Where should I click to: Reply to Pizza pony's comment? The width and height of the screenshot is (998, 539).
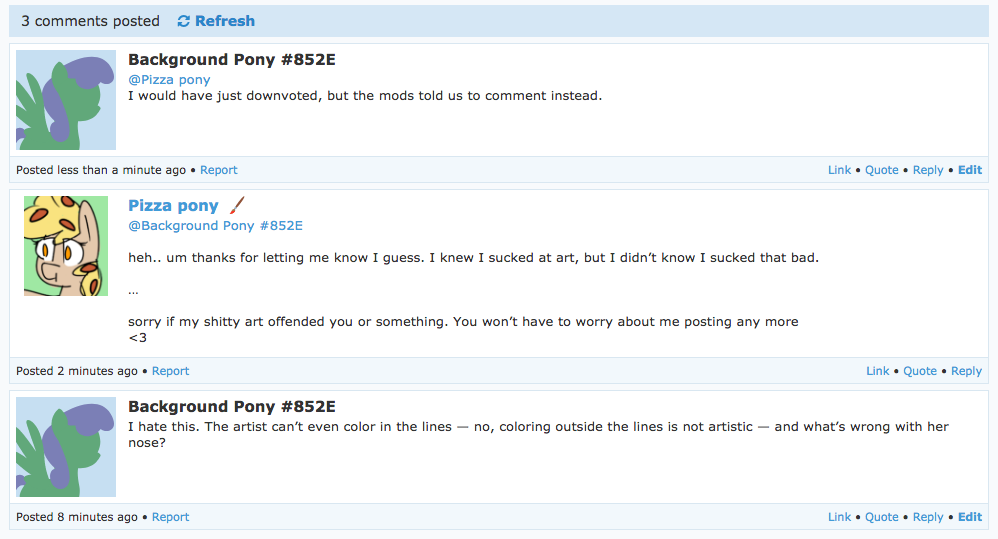(966, 371)
